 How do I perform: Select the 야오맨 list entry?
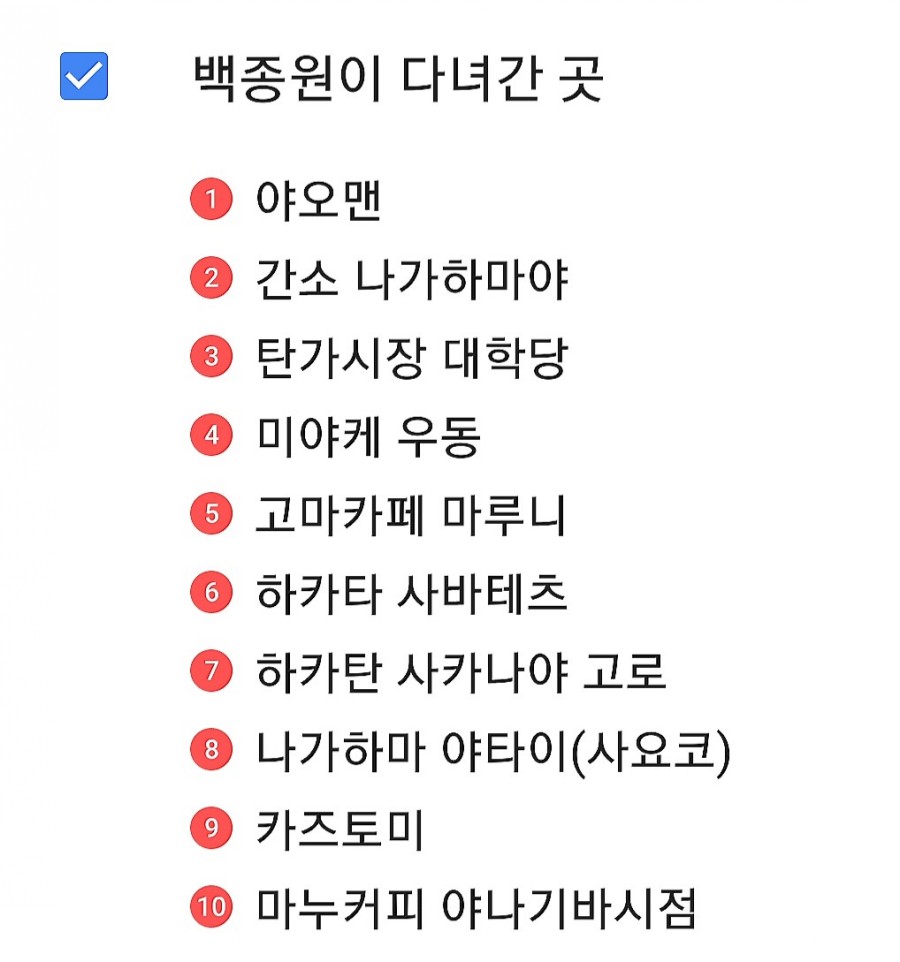point(319,200)
